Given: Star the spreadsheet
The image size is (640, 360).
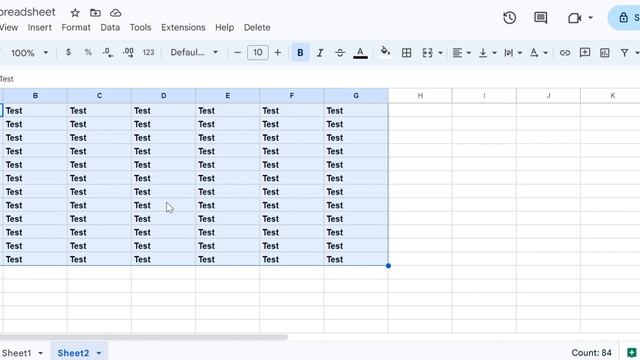Looking at the screenshot, I should coord(75,13).
